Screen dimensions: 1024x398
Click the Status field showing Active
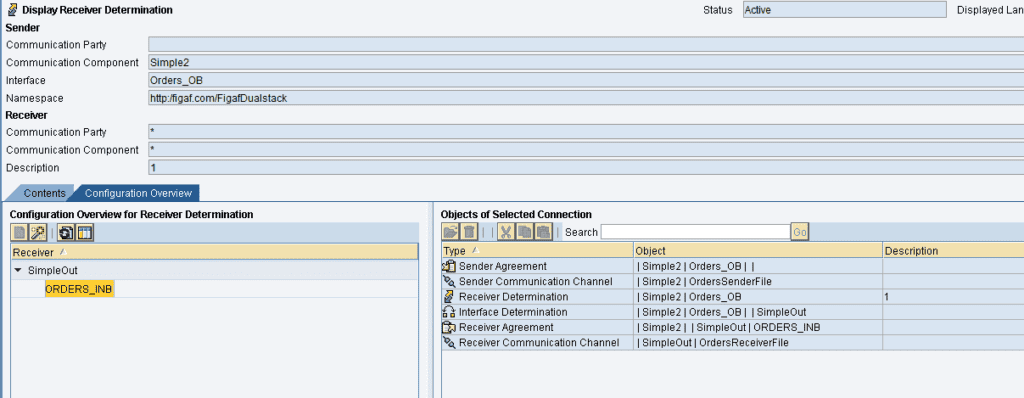pos(844,10)
